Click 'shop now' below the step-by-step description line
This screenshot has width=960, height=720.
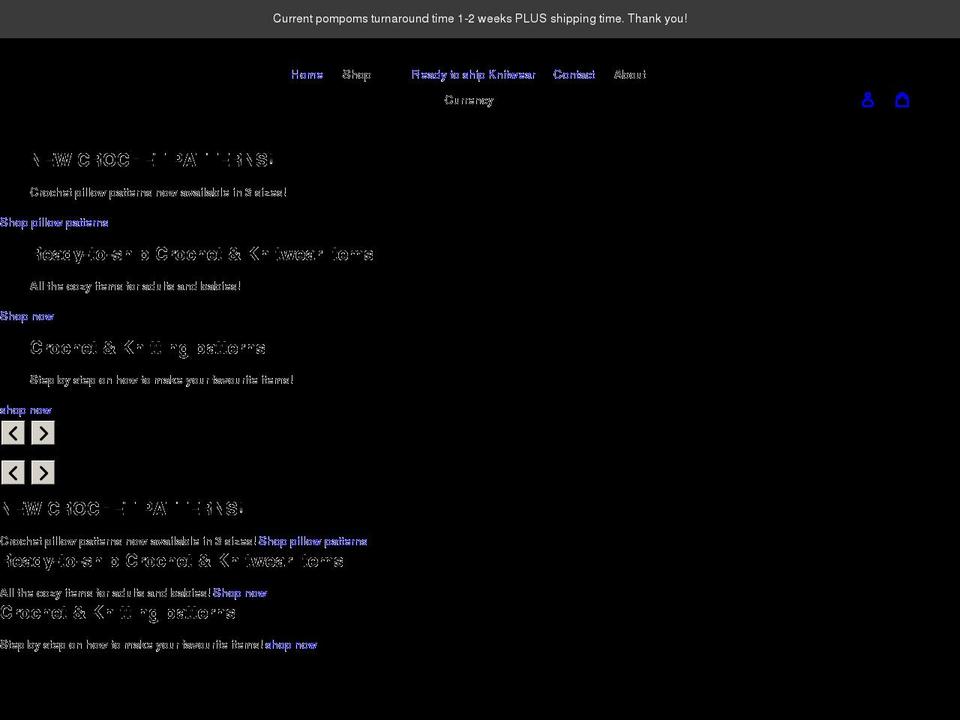[26, 410]
